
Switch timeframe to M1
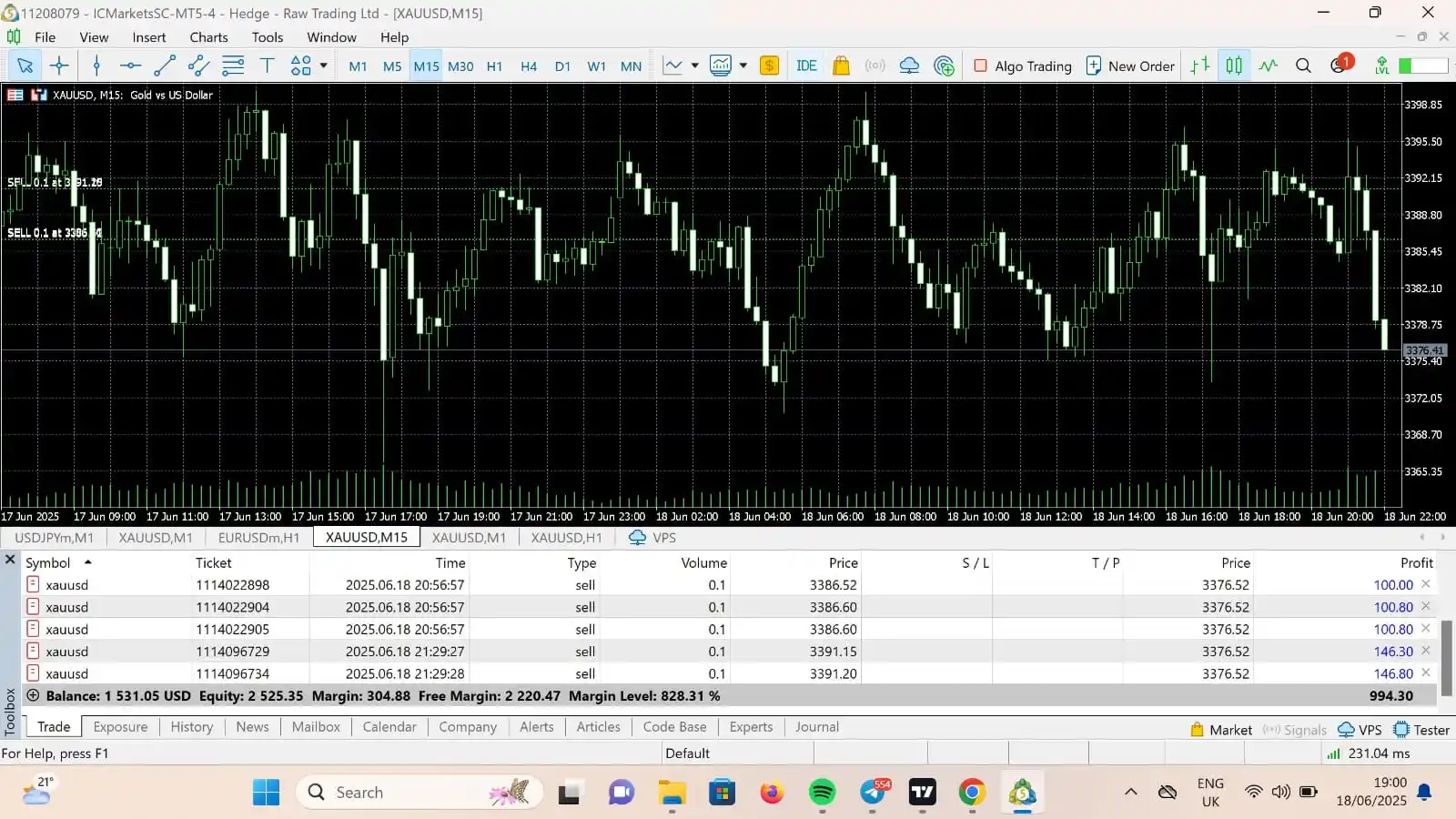(358, 66)
